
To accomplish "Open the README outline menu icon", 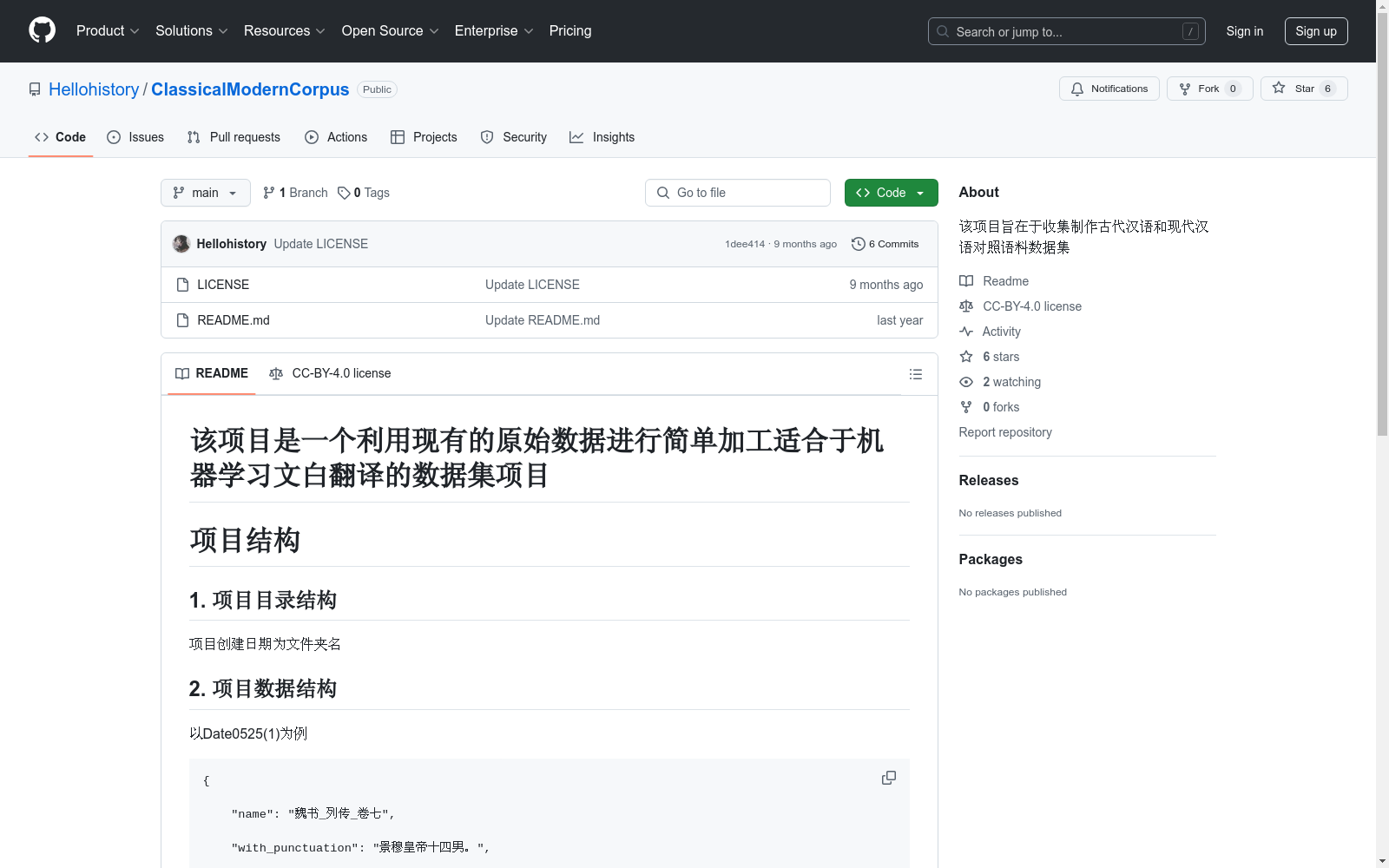I will point(915,374).
